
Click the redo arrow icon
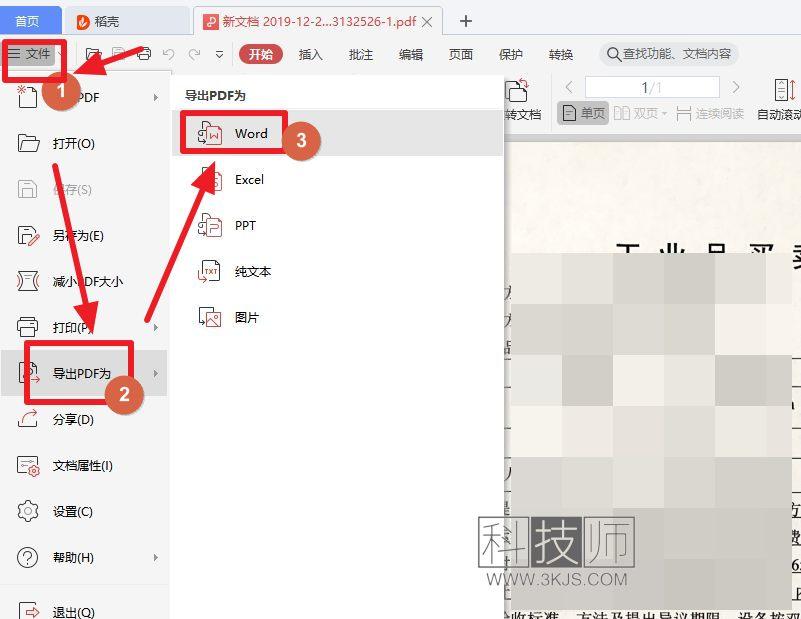195,54
